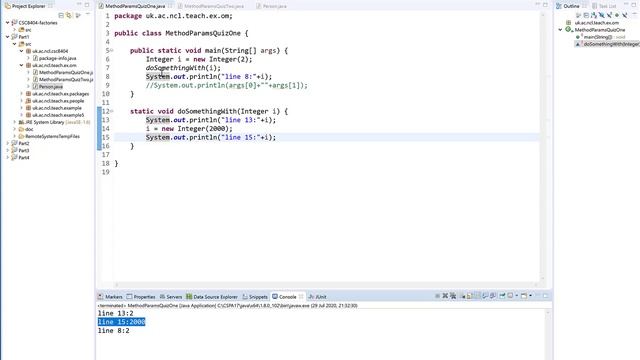This screenshot has width=640, height=360.
Task: Open Display Selected Console dropdown arrow
Action: tap(517, 296)
